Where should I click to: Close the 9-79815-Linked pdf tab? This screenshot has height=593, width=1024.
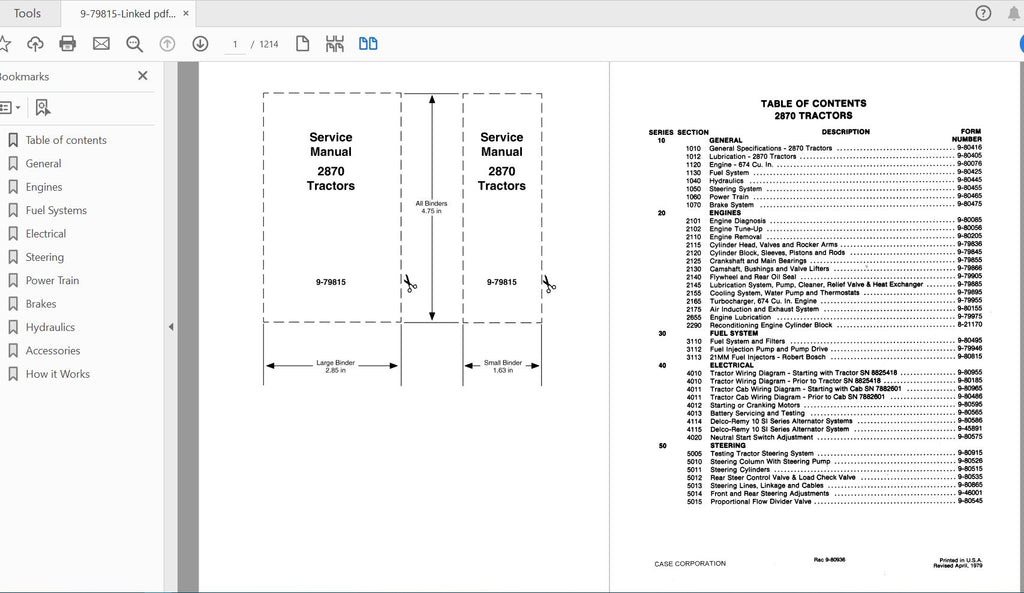pos(186,13)
